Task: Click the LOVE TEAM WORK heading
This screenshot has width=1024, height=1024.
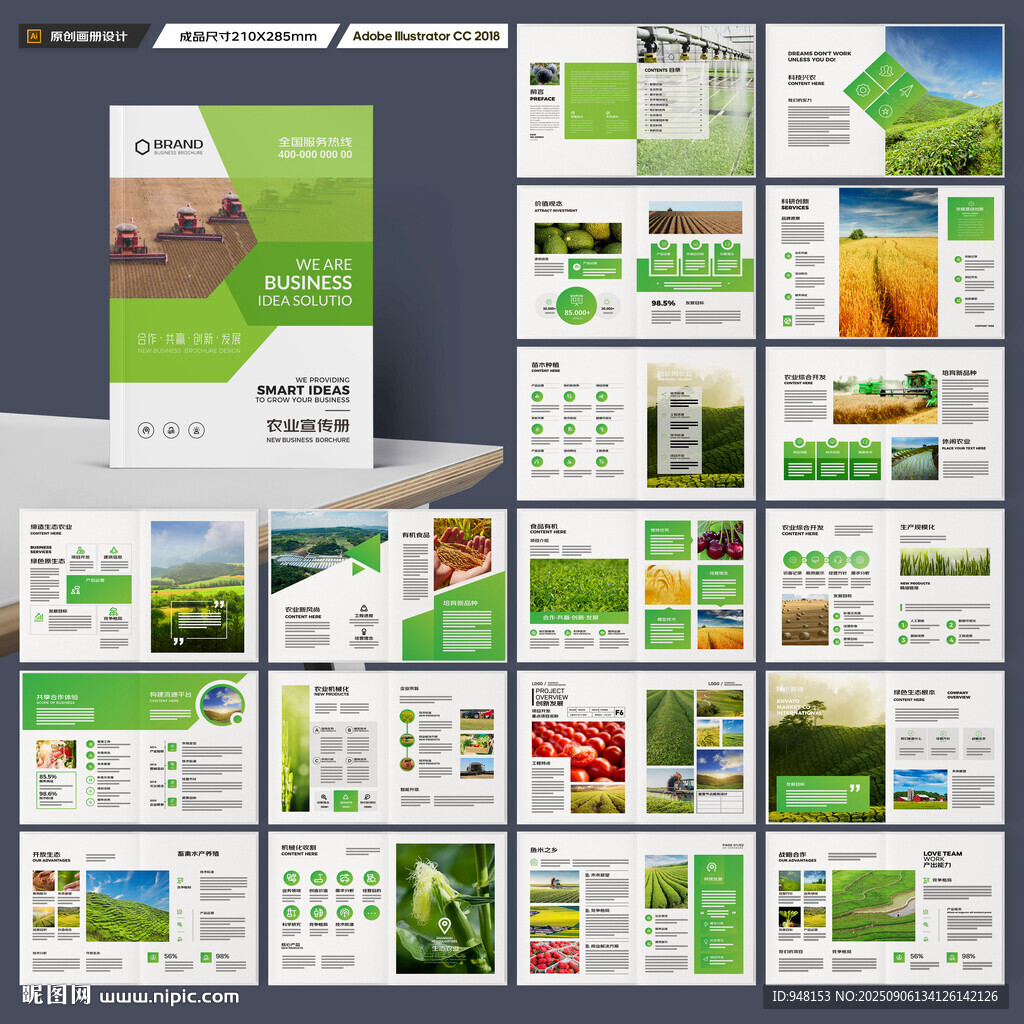Action: pyautogui.click(x=942, y=856)
